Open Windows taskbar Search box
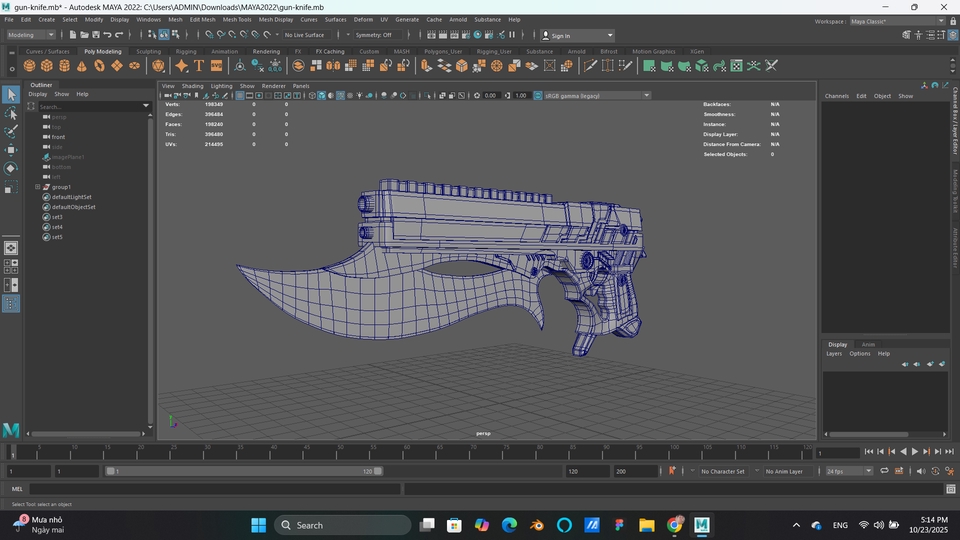 click(342, 525)
